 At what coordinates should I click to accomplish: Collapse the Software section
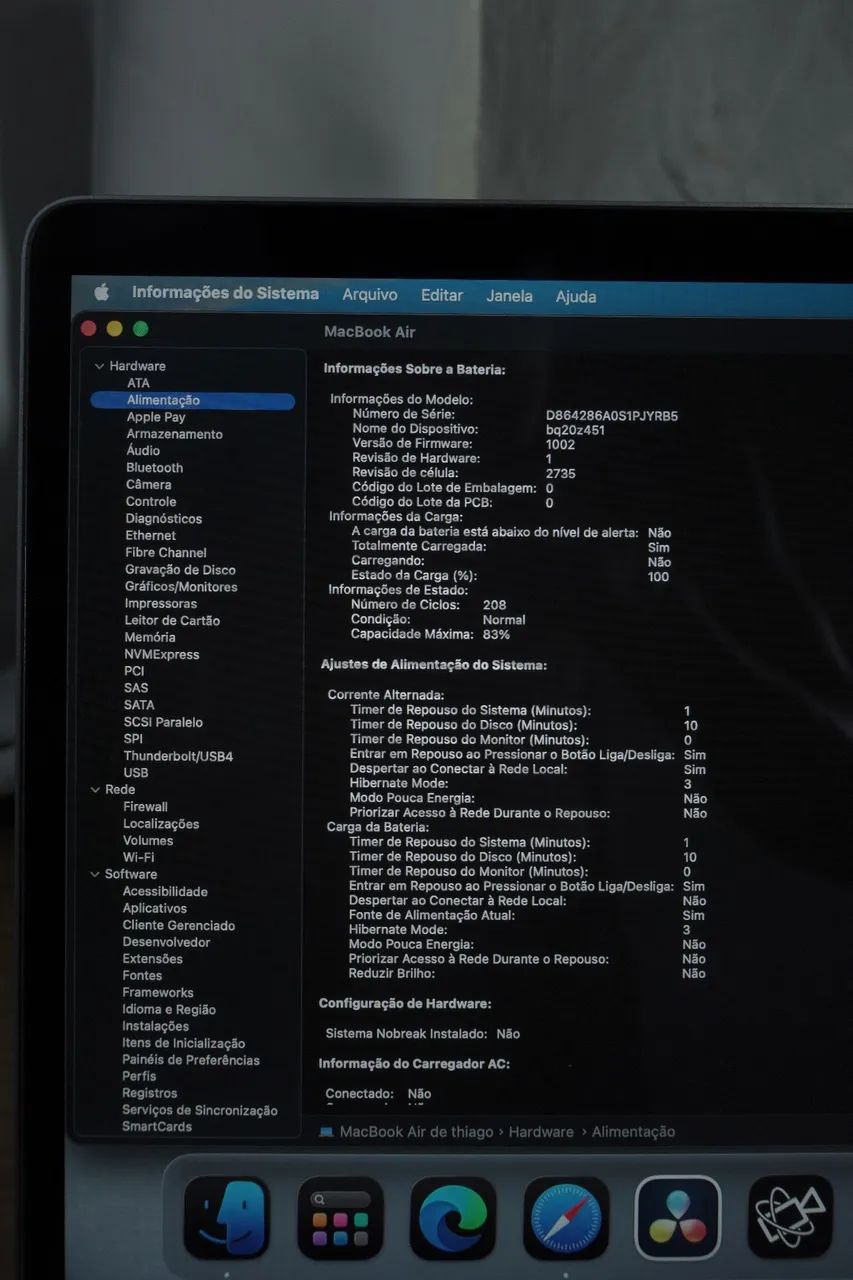95,874
